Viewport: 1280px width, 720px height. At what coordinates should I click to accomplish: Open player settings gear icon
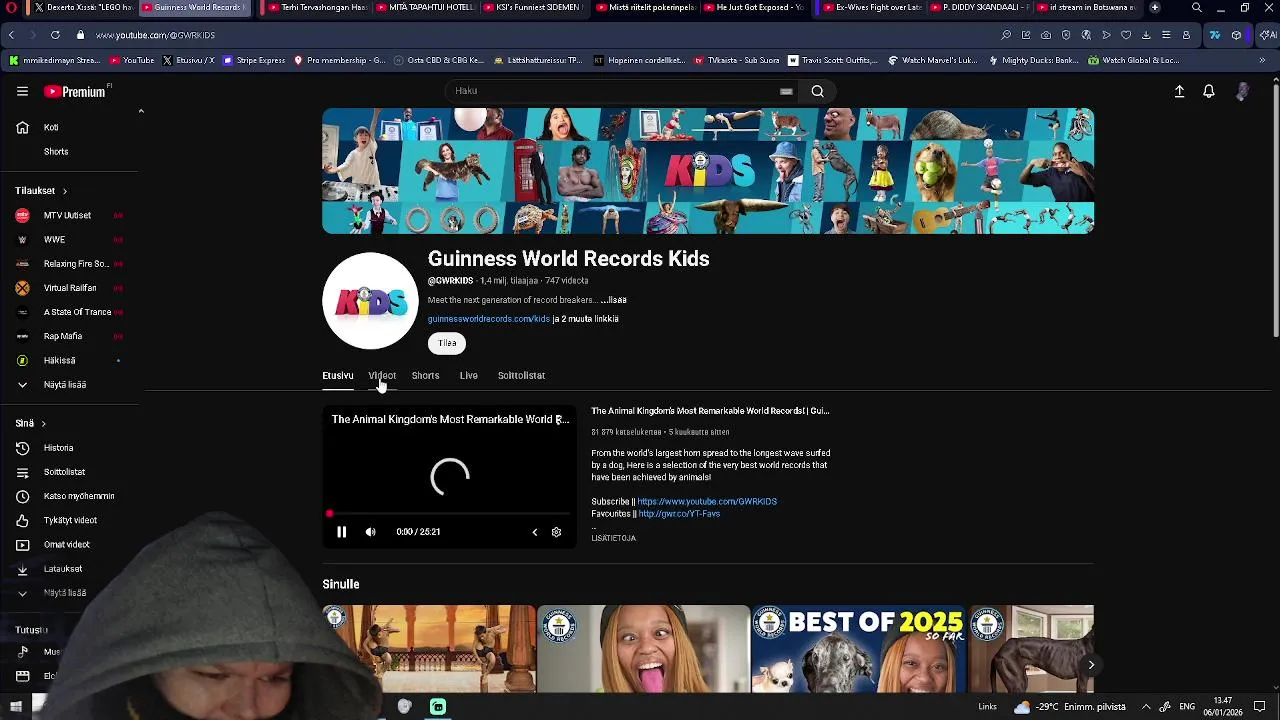point(556,532)
